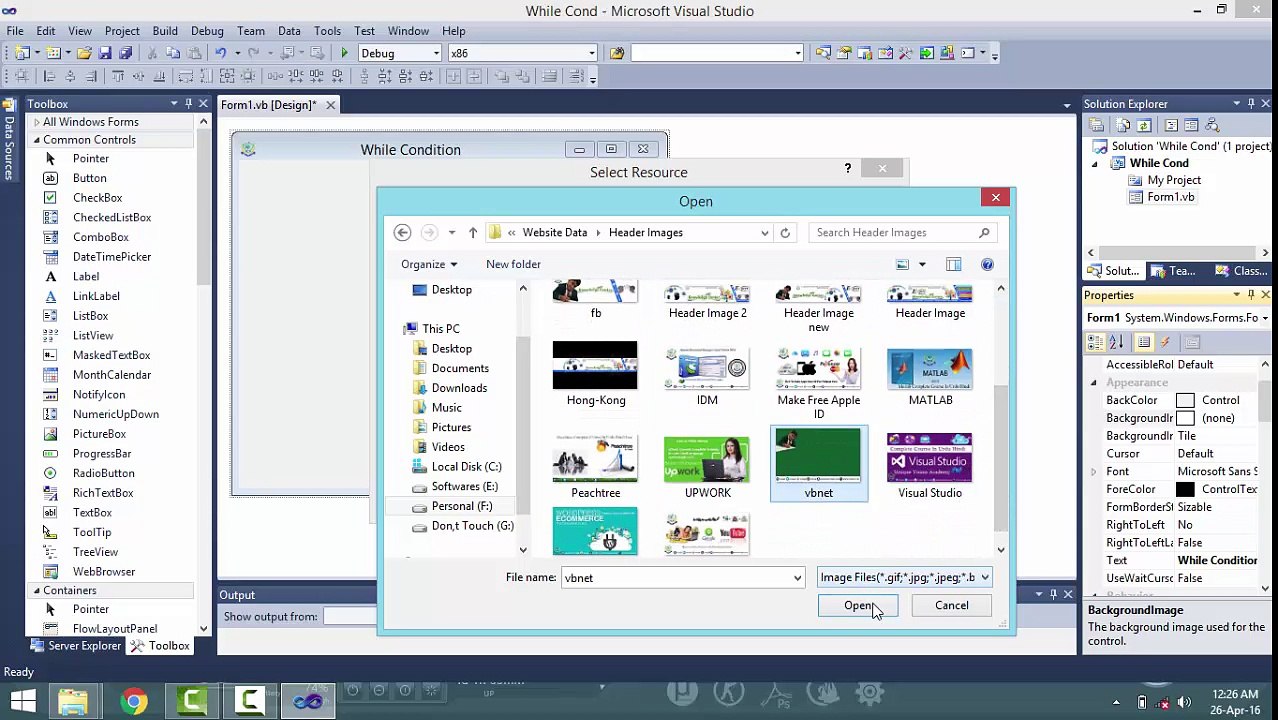Click Header Images breadcrumb in address bar
Screen dimensions: 1278x720
click(x=646, y=232)
